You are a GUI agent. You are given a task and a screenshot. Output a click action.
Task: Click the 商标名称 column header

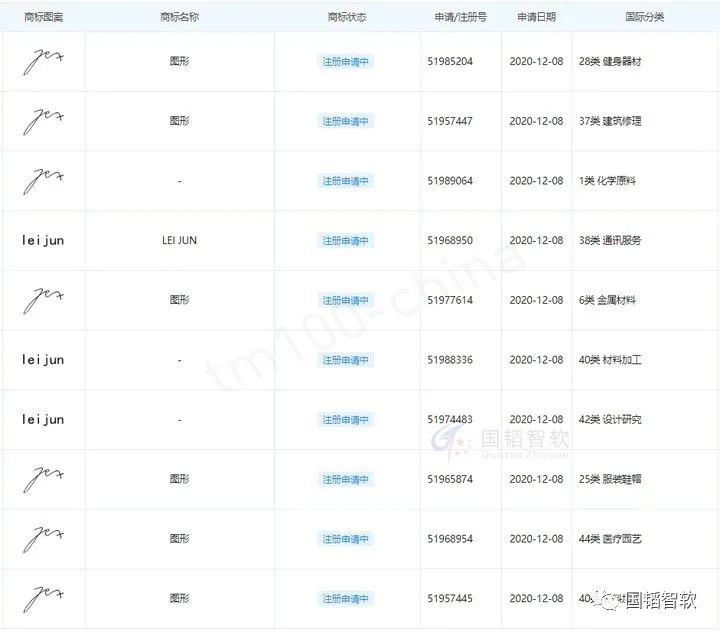point(180,17)
